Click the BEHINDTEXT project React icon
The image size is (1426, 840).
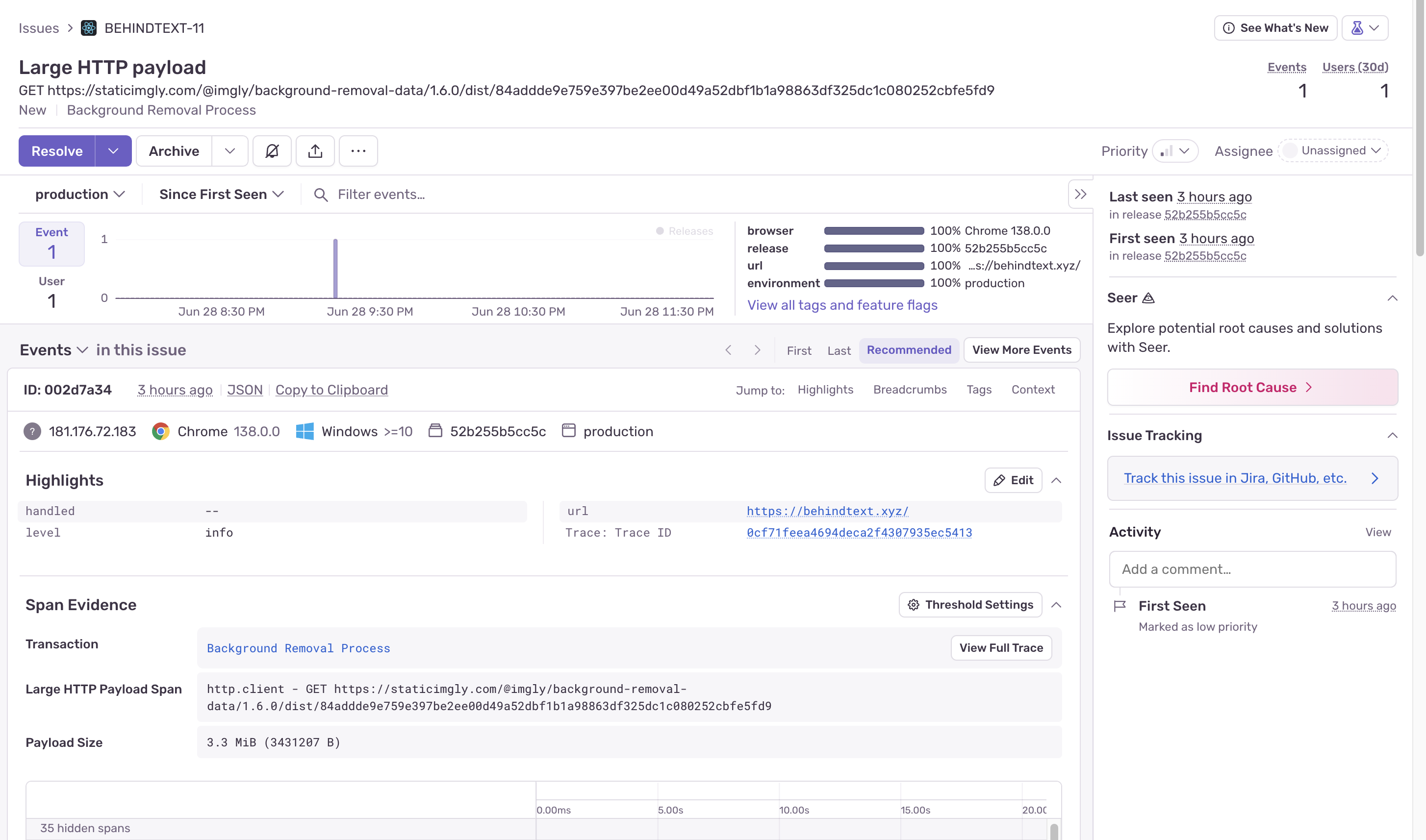89,28
